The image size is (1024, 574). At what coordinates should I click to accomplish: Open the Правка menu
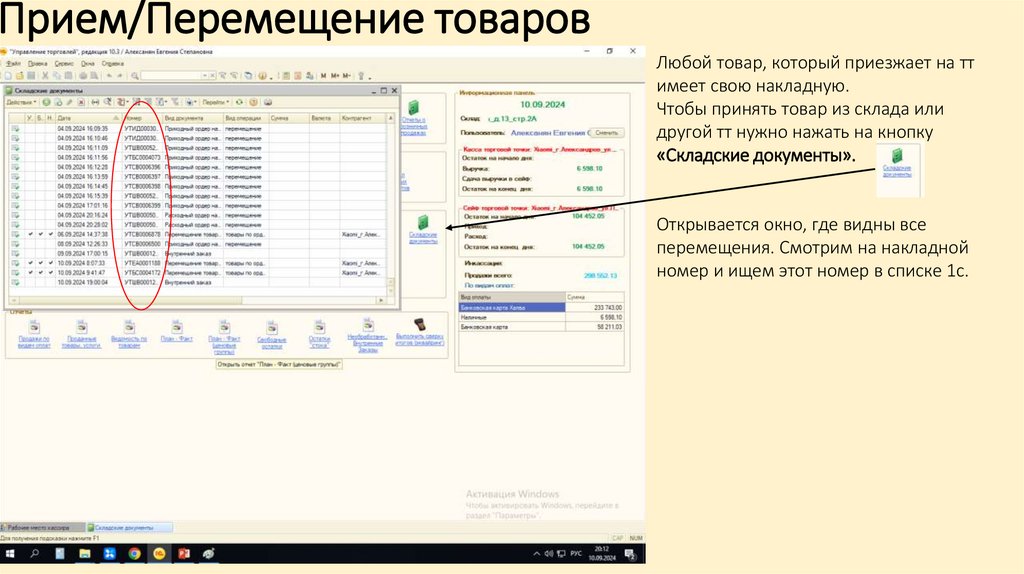(x=38, y=64)
